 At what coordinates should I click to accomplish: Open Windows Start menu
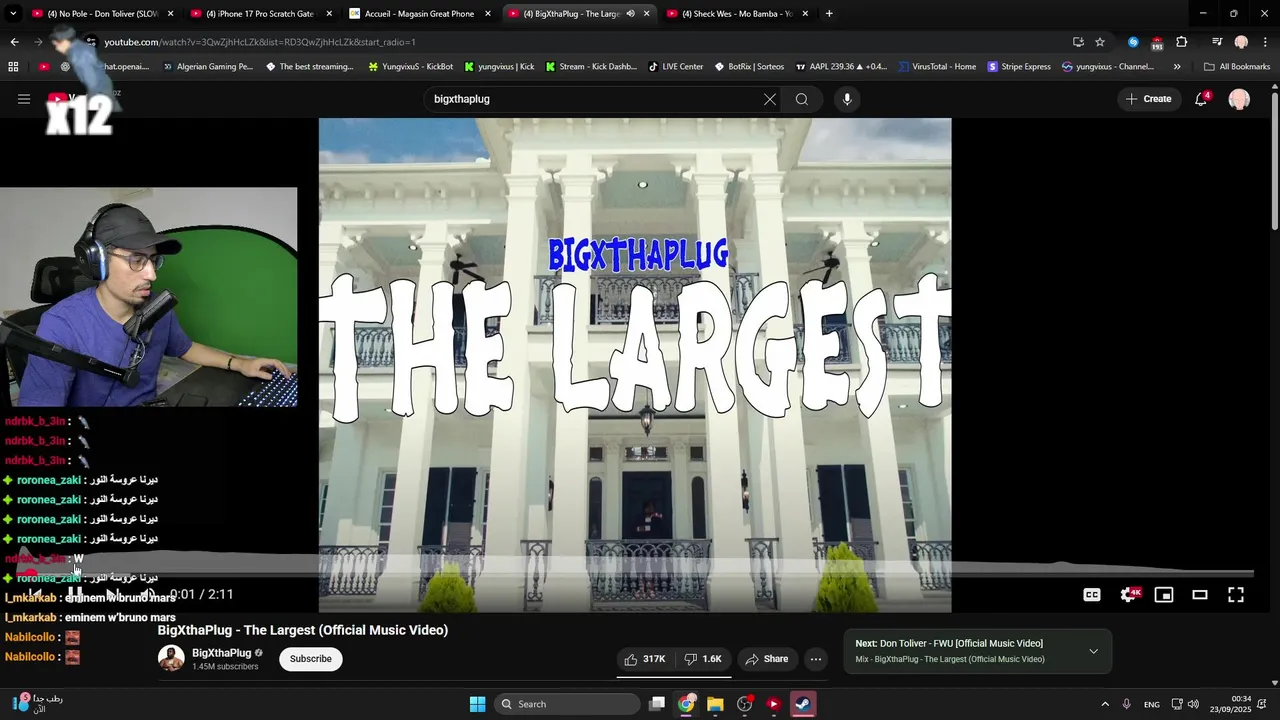(x=478, y=704)
